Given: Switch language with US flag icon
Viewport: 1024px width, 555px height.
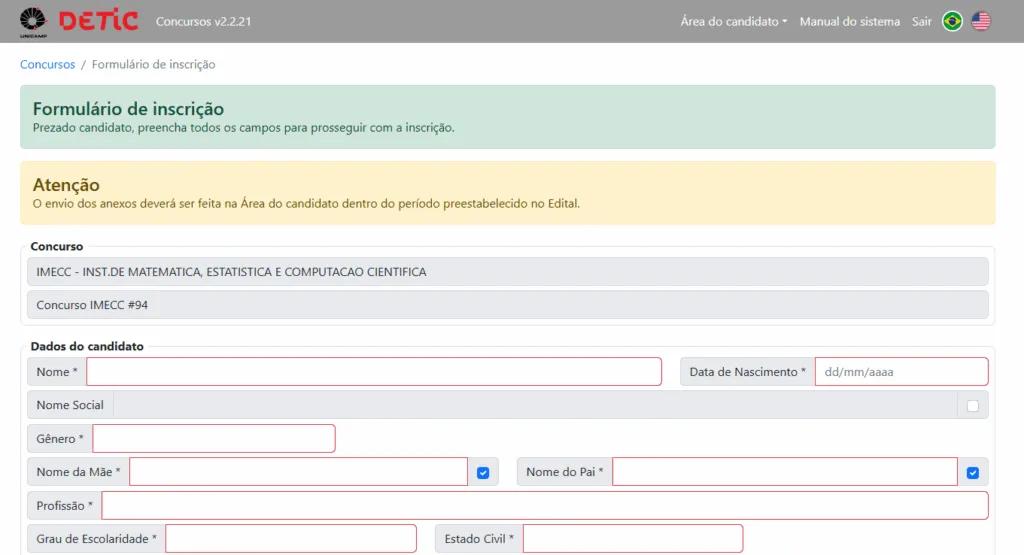Looking at the screenshot, I should point(981,21).
